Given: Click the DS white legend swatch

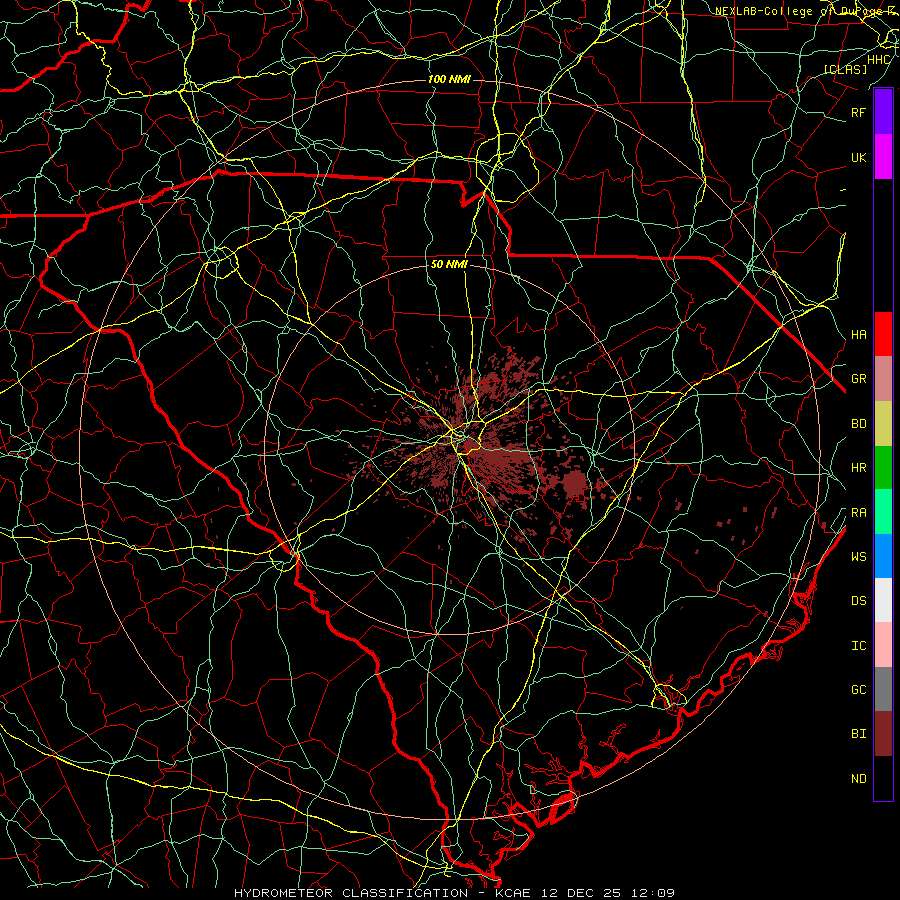Looking at the screenshot, I should pos(883,600).
